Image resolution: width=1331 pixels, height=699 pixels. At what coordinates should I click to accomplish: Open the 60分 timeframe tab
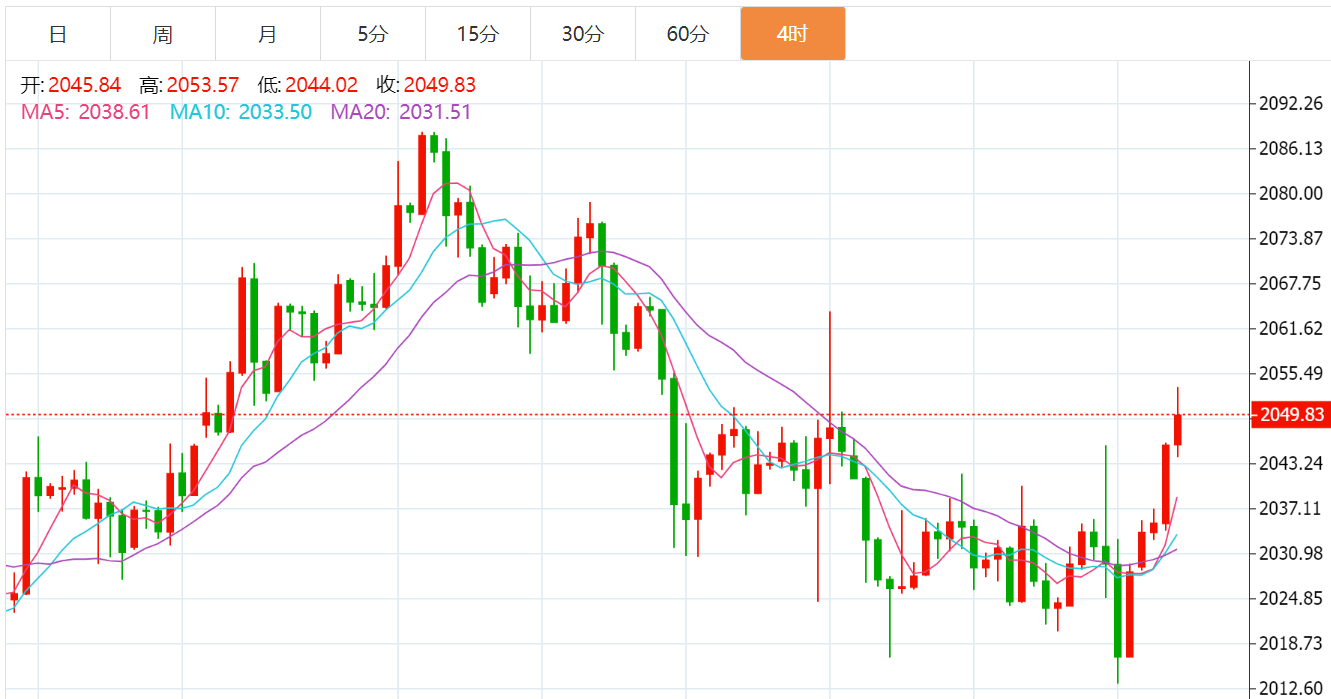click(x=688, y=34)
